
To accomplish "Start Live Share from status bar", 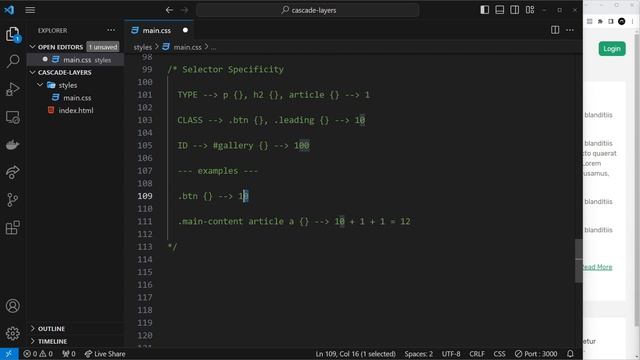I will (105, 353).
